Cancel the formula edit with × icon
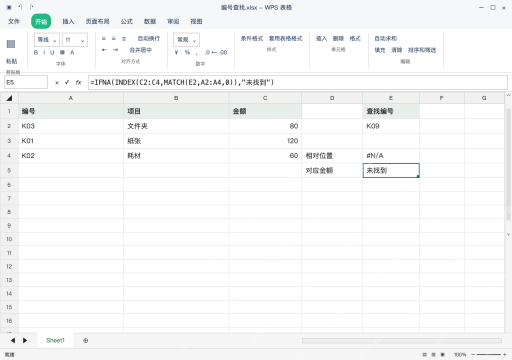Screen dimensions: 512x360 click(x=57, y=83)
